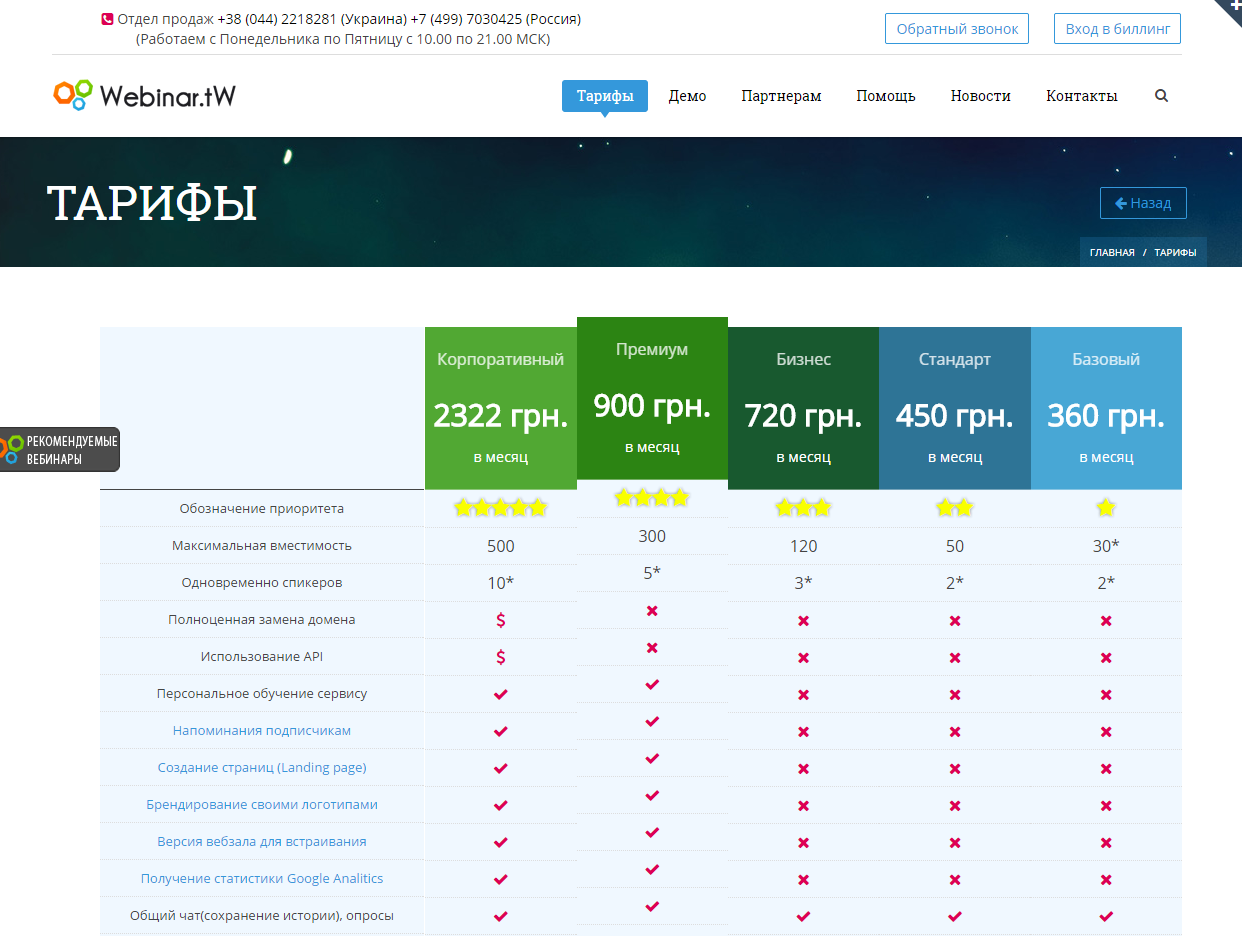The image size is (1242, 936).
Task: Click the Использование API row label
Action: click(262, 656)
